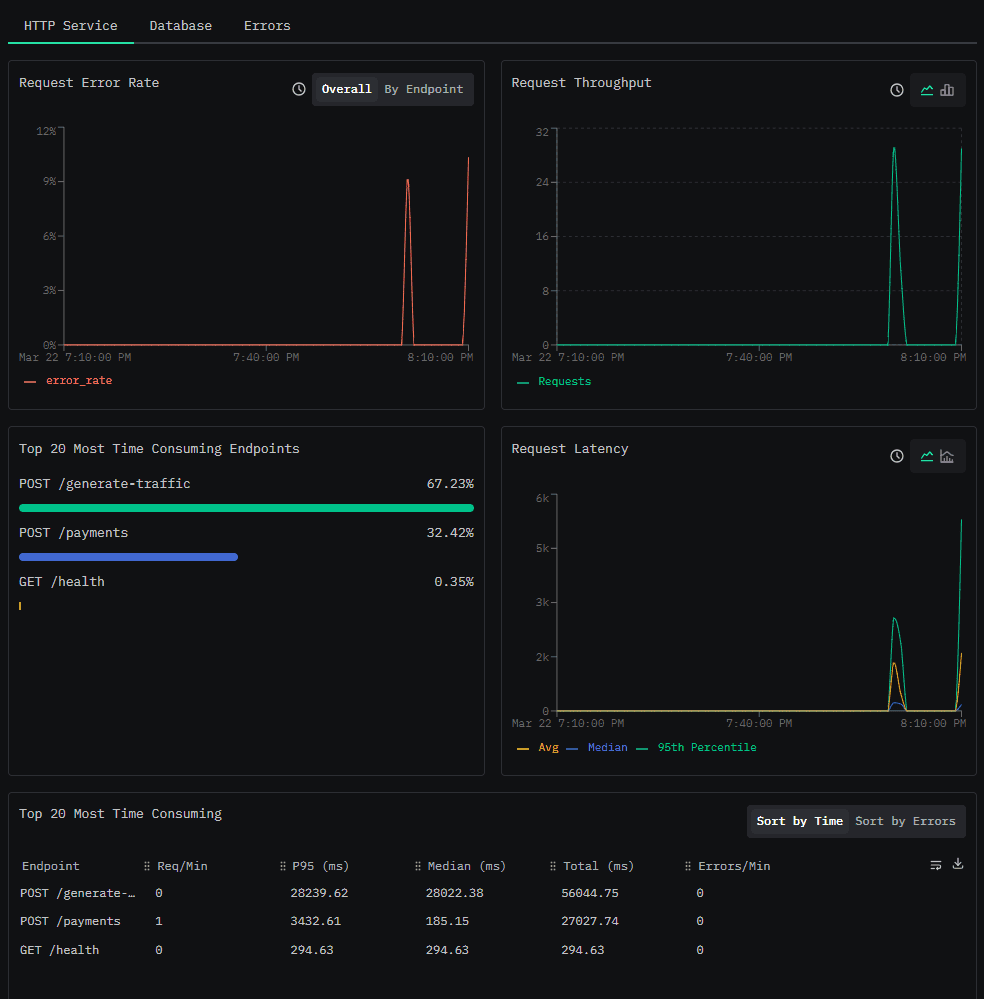Switch Request Throughput to line chart view
Viewport: 984px width, 999px height.
tap(927, 90)
